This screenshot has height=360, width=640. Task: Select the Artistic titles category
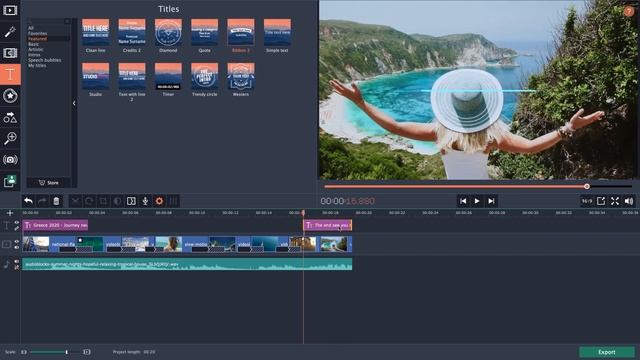click(x=36, y=49)
